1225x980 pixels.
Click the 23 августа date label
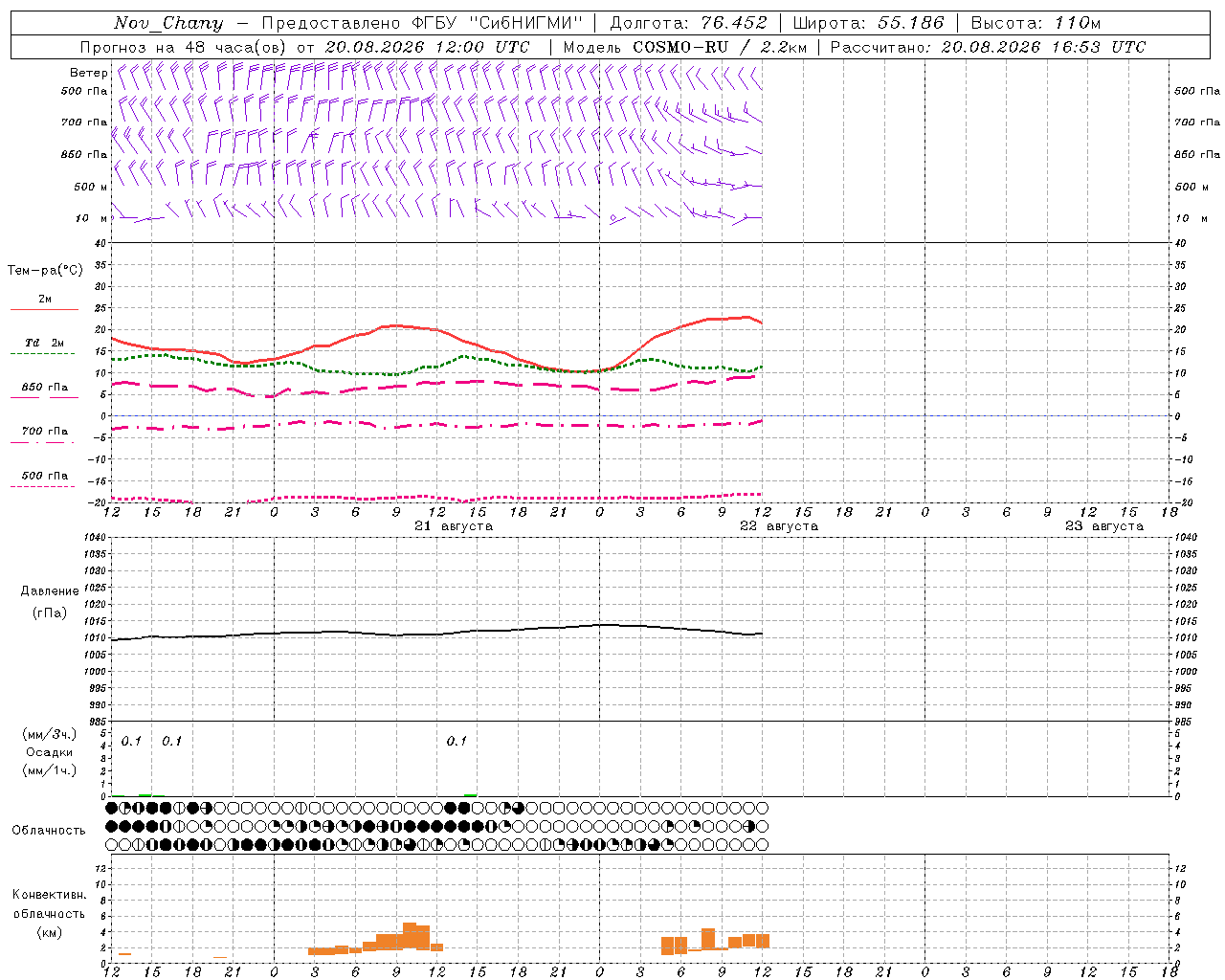pos(1104,526)
